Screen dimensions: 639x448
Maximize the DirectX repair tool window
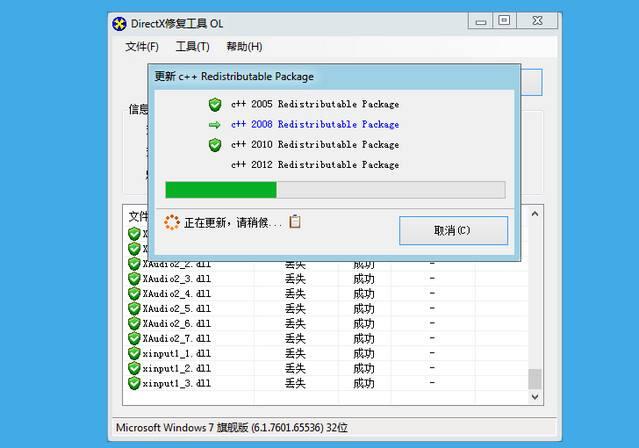(x=505, y=21)
